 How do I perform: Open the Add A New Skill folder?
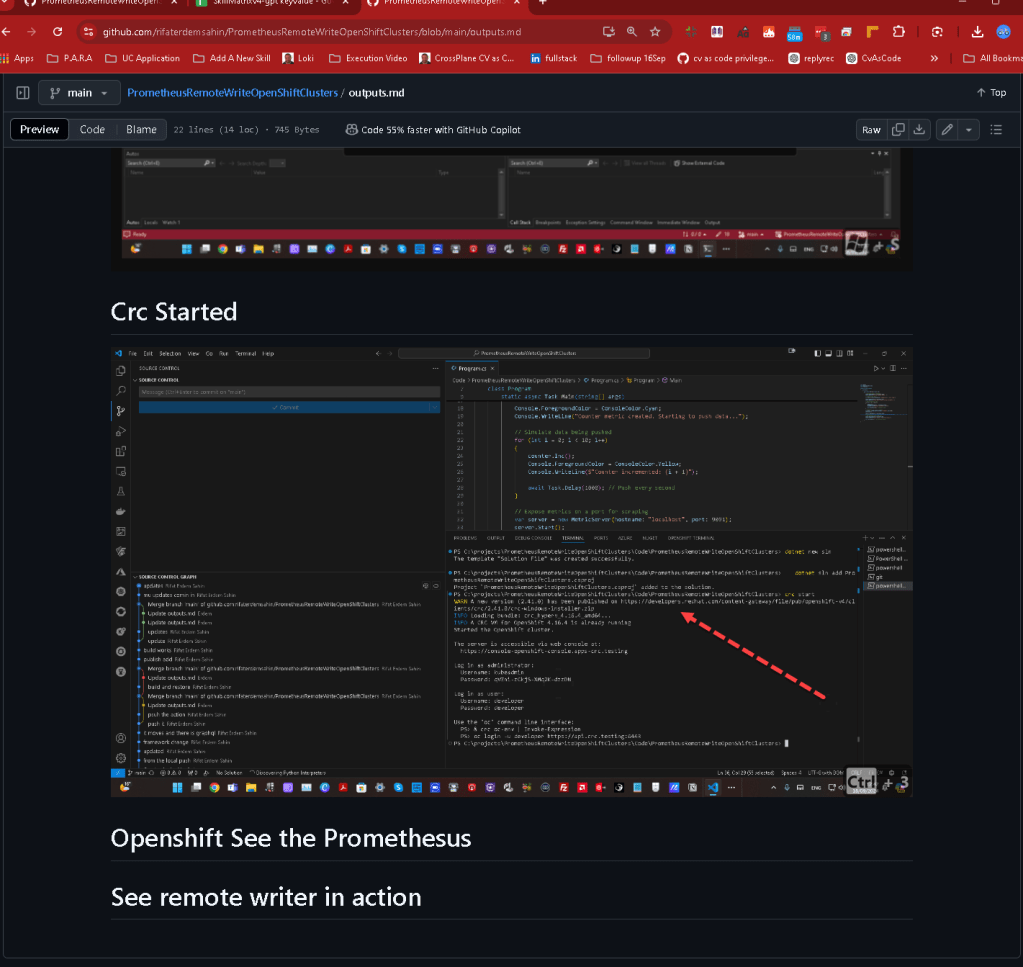click(x=232, y=58)
